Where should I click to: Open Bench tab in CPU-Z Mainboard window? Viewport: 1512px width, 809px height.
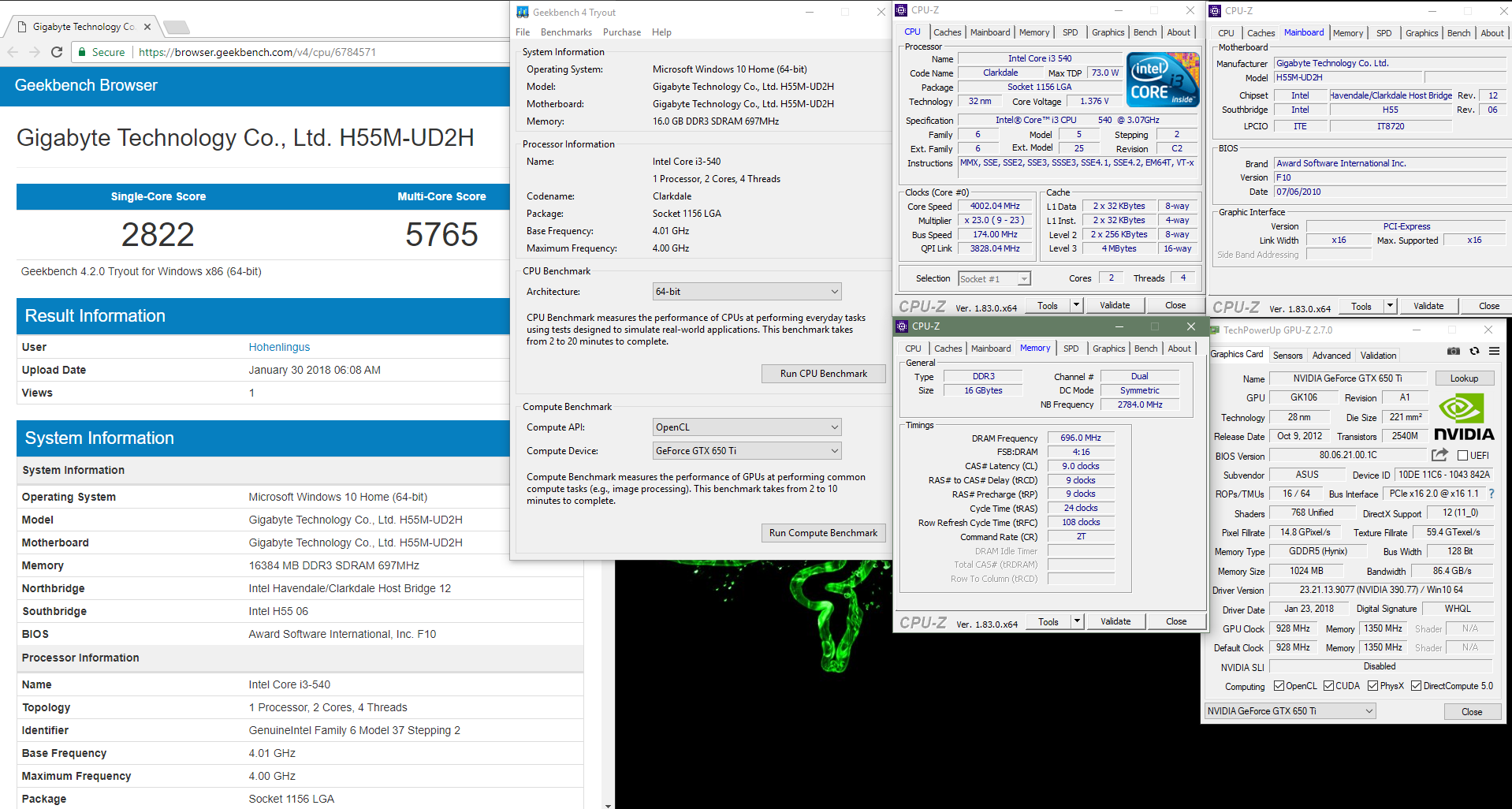point(1458,33)
